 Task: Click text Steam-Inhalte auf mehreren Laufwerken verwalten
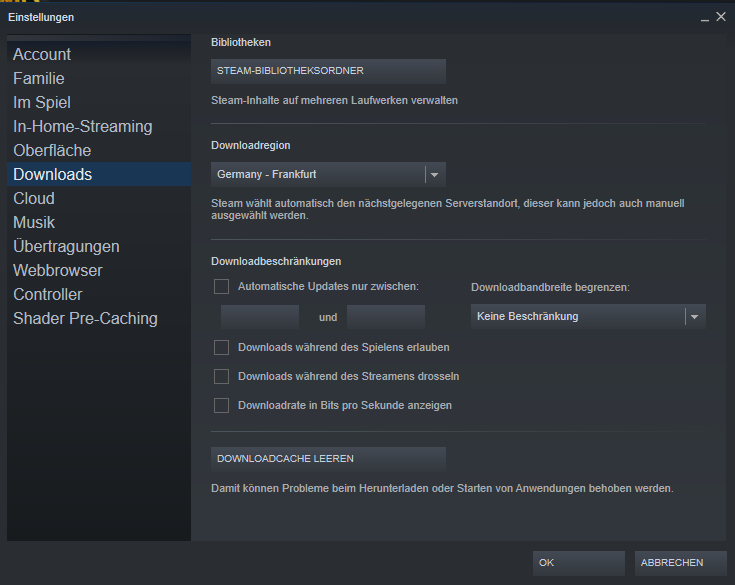[334, 100]
